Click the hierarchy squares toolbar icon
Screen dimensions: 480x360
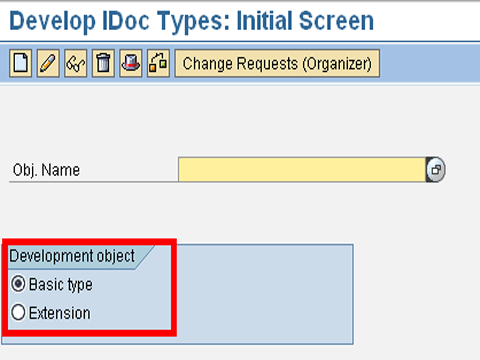click(x=158, y=63)
